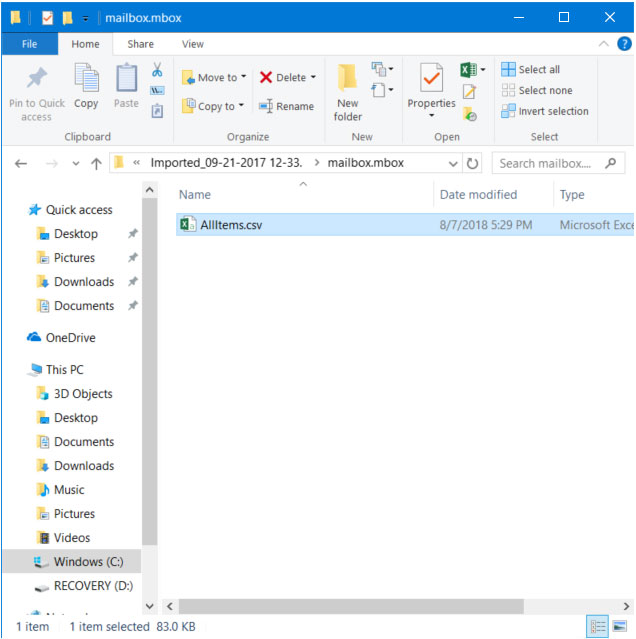The image size is (636, 639).
Task: Click the Properties checkmark icon
Action: [431, 77]
